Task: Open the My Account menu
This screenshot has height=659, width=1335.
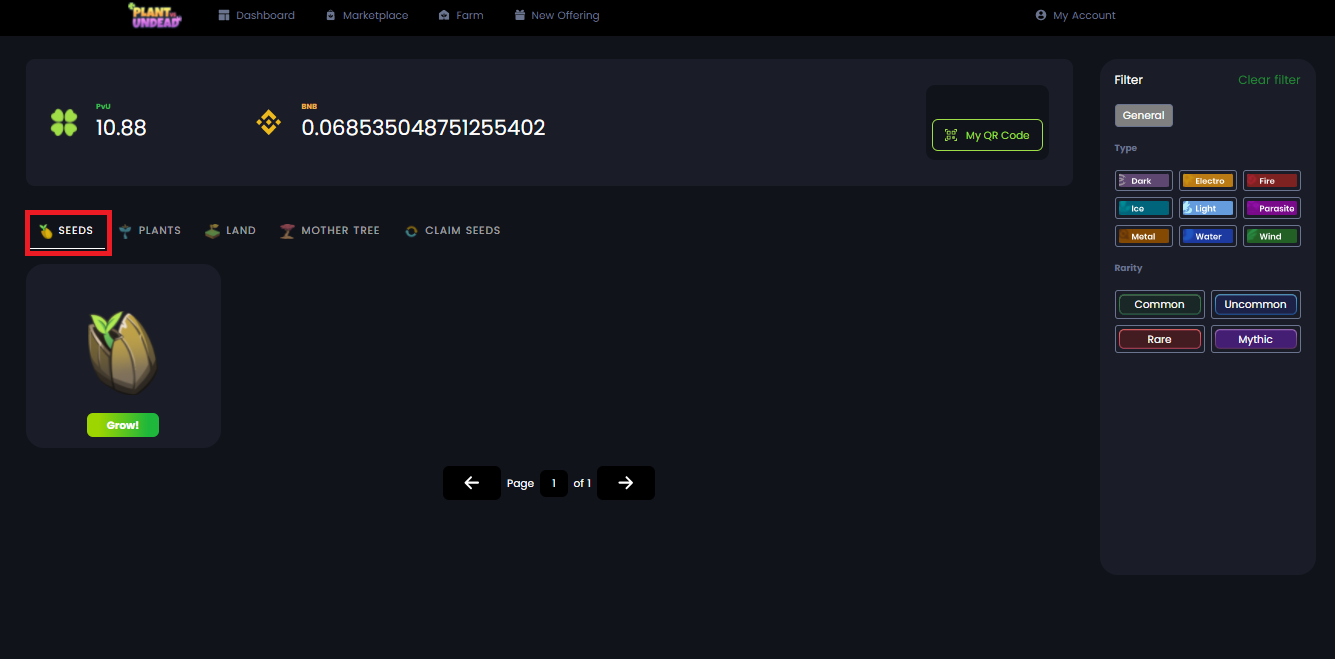Action: (1076, 16)
